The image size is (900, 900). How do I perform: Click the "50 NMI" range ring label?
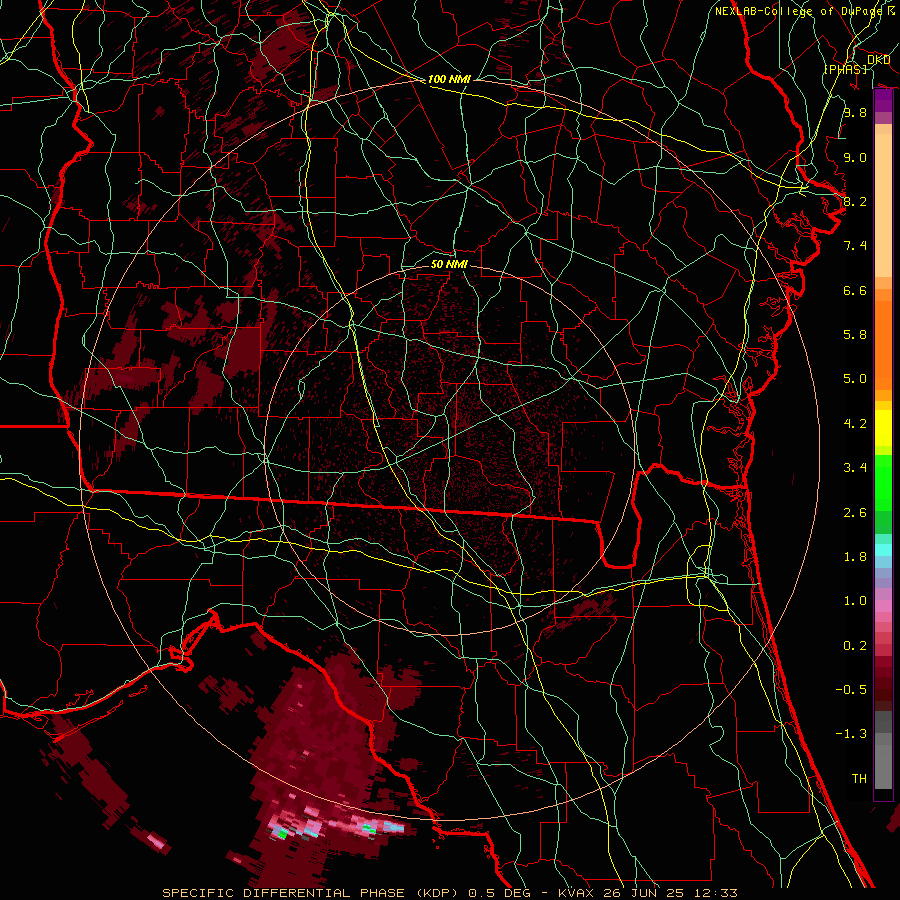click(x=449, y=264)
